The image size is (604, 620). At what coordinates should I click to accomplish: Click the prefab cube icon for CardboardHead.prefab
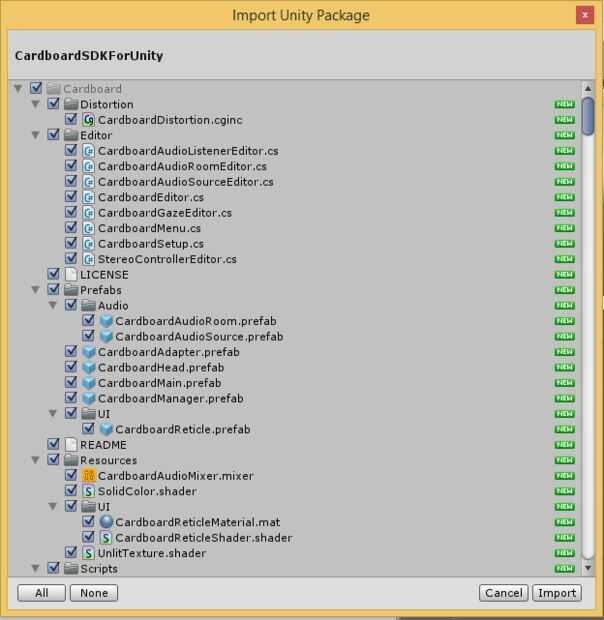click(x=89, y=367)
